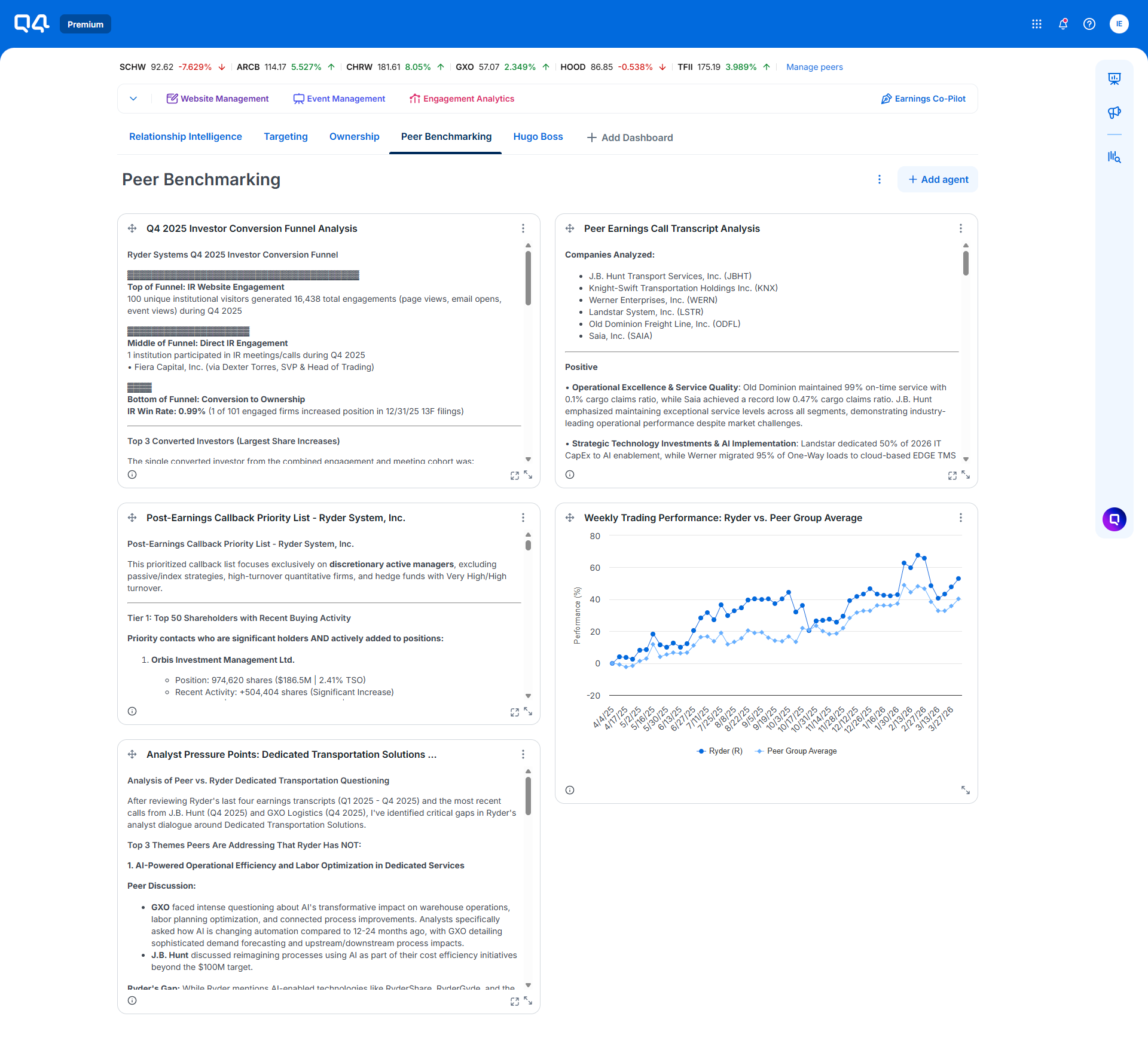Show info for Post-Earnings Callback card
This screenshot has width=1148, height=1062.
pyautogui.click(x=132, y=711)
